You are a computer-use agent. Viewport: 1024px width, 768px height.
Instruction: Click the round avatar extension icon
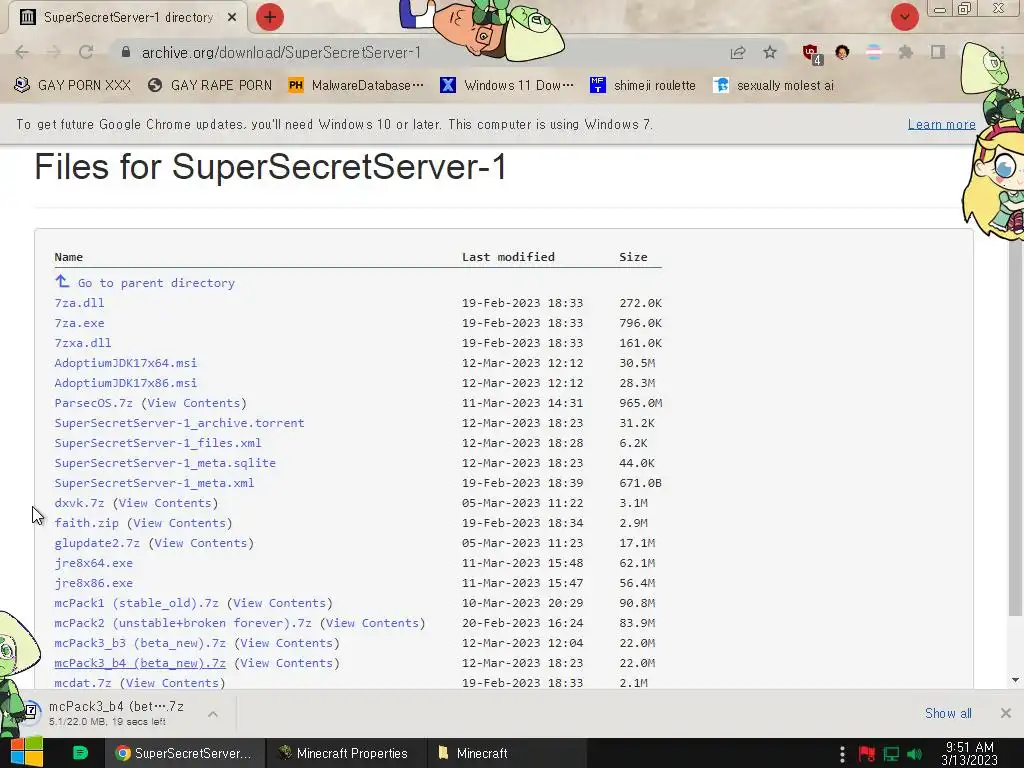point(842,52)
